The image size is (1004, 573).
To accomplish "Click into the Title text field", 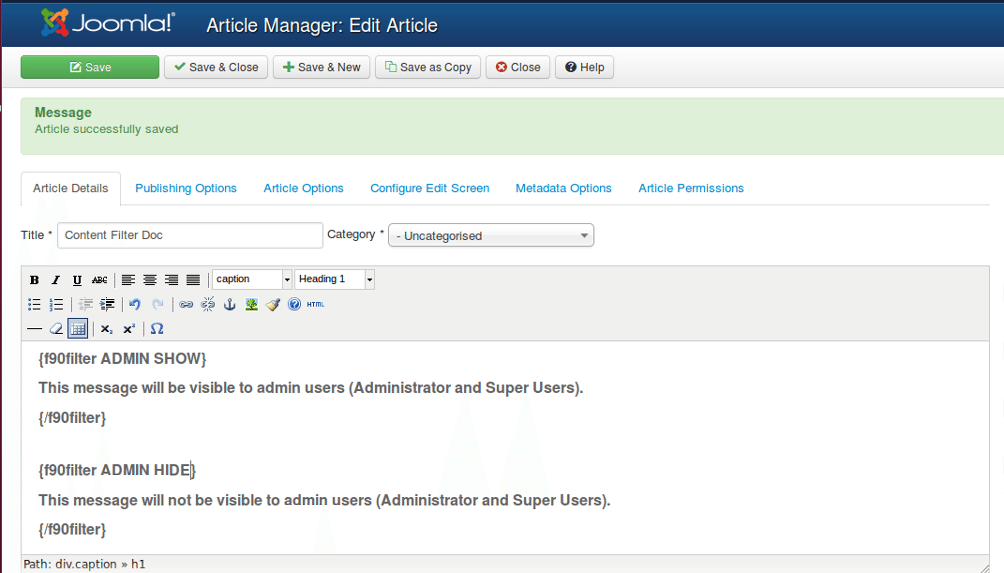I will pos(190,235).
